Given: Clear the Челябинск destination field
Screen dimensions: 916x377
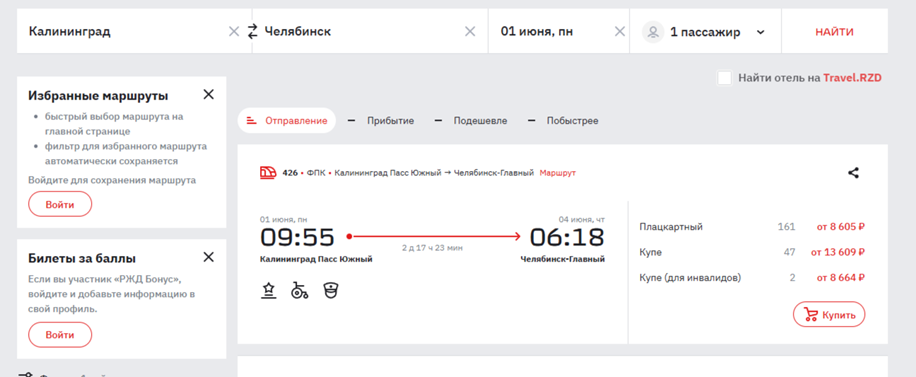Looking at the screenshot, I should click(x=470, y=32).
